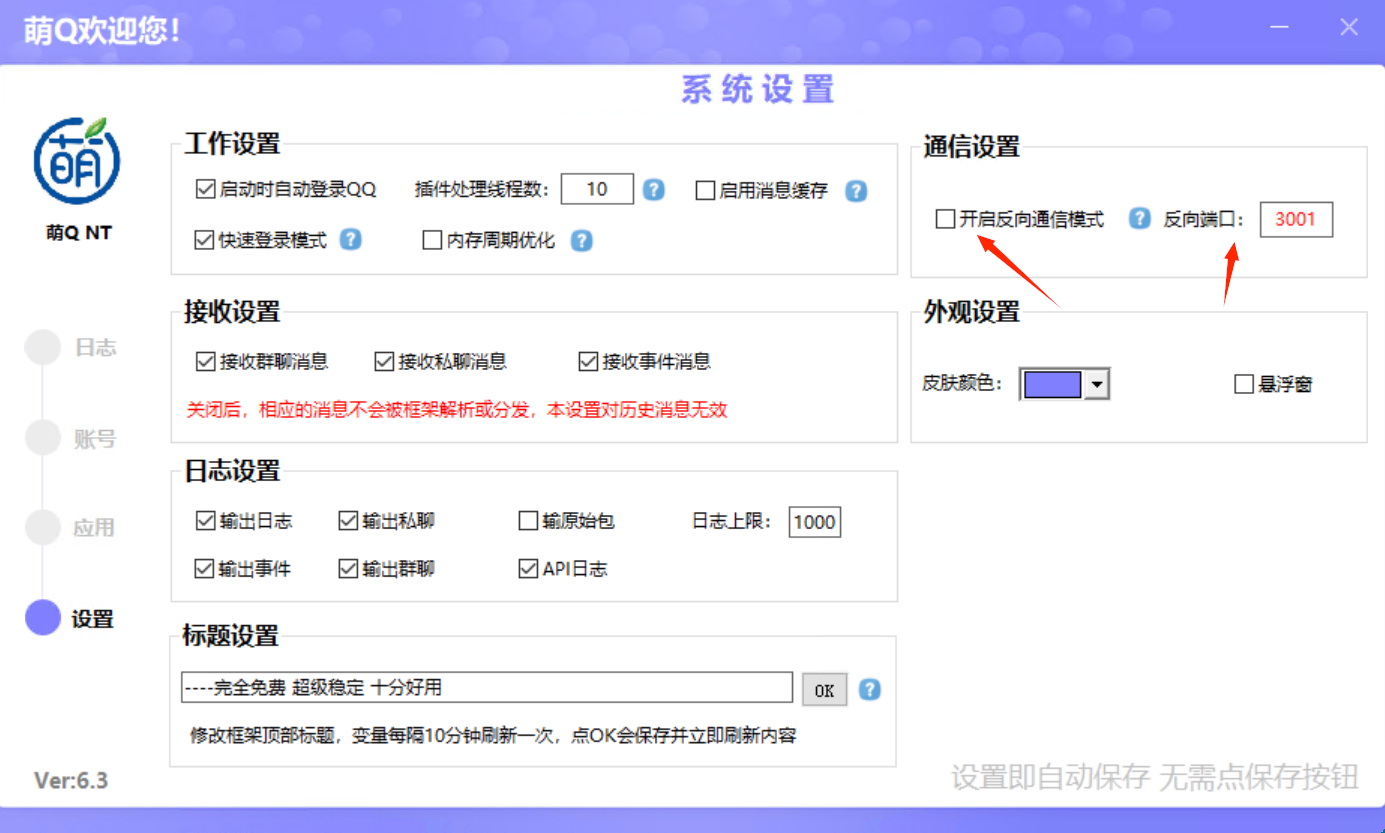Click the help icon beside 快速登录模式

pos(351,240)
